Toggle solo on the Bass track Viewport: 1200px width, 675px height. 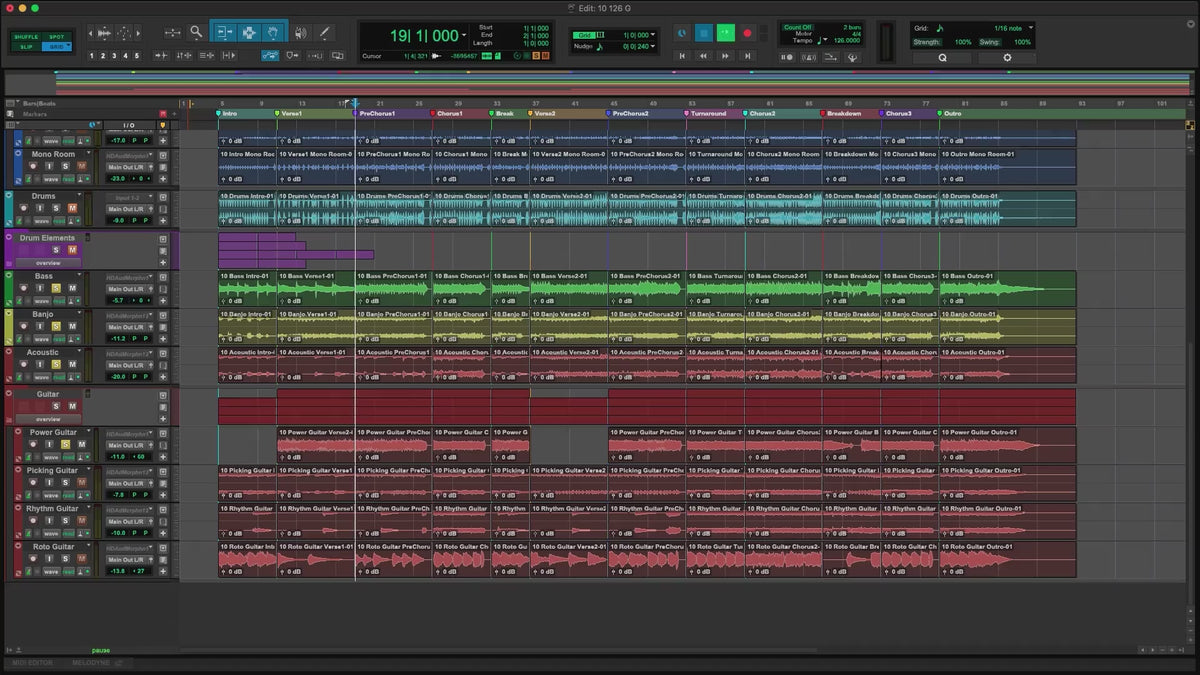click(56, 288)
